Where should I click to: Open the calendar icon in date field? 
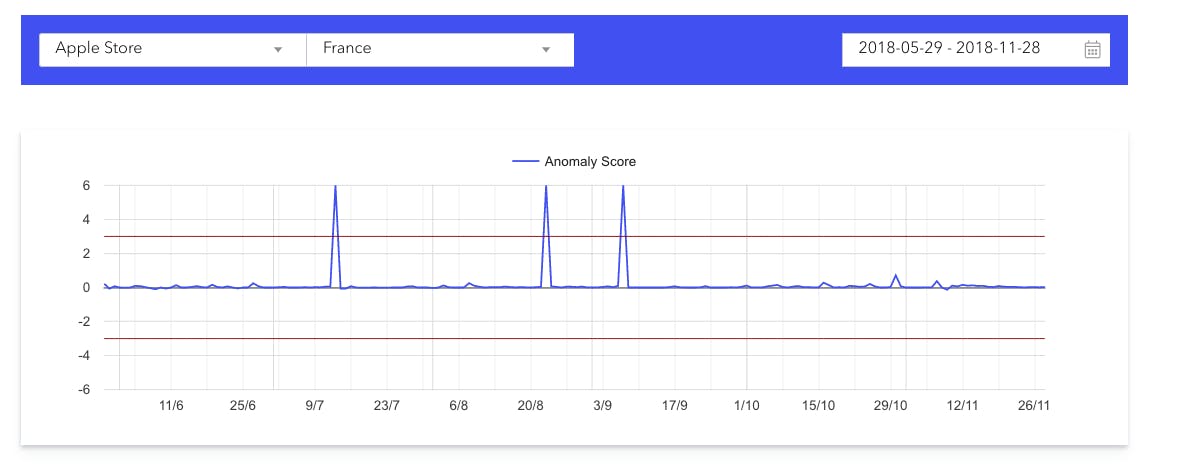point(1092,50)
